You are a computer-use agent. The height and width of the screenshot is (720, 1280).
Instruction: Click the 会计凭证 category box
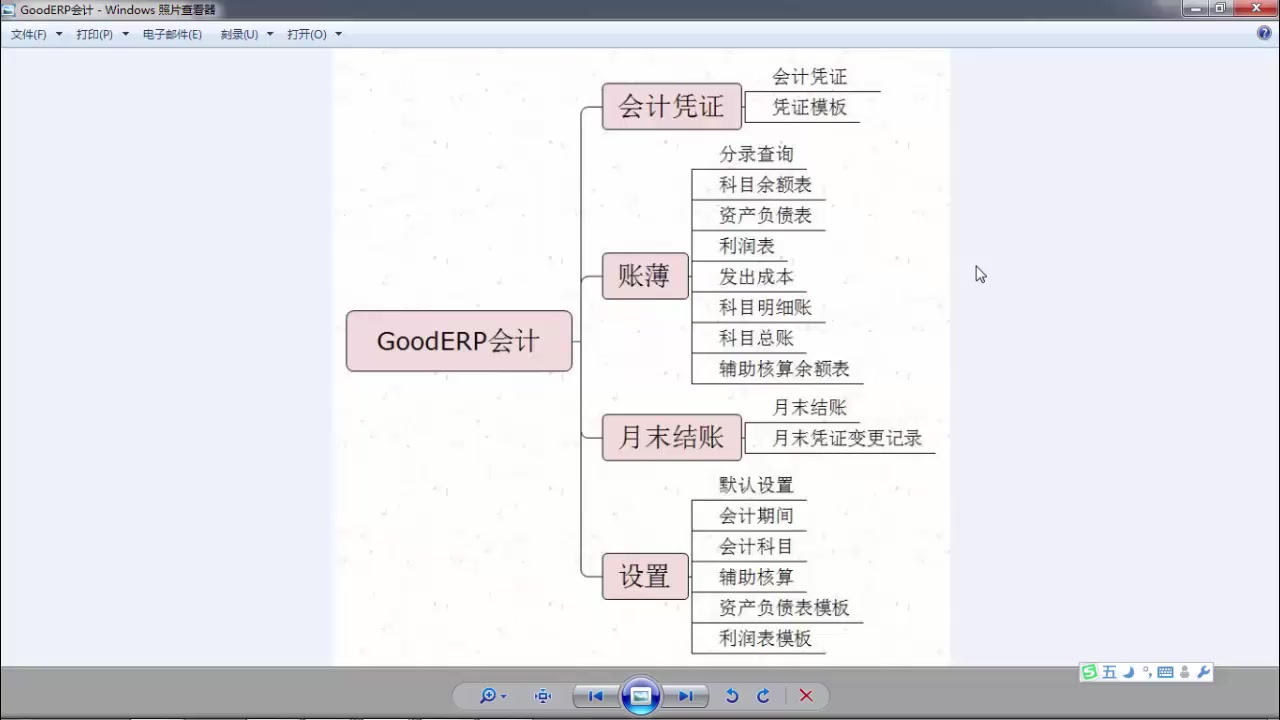[672, 106]
